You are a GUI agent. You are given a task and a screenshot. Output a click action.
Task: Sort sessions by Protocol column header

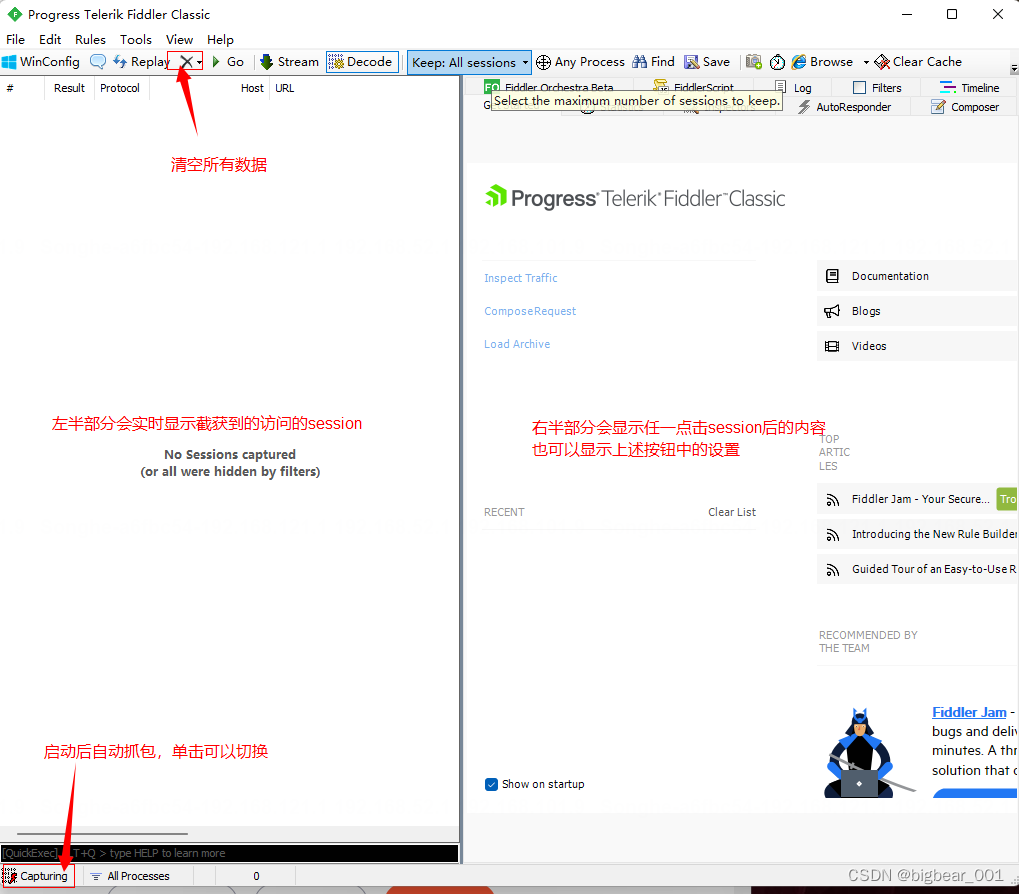122,88
